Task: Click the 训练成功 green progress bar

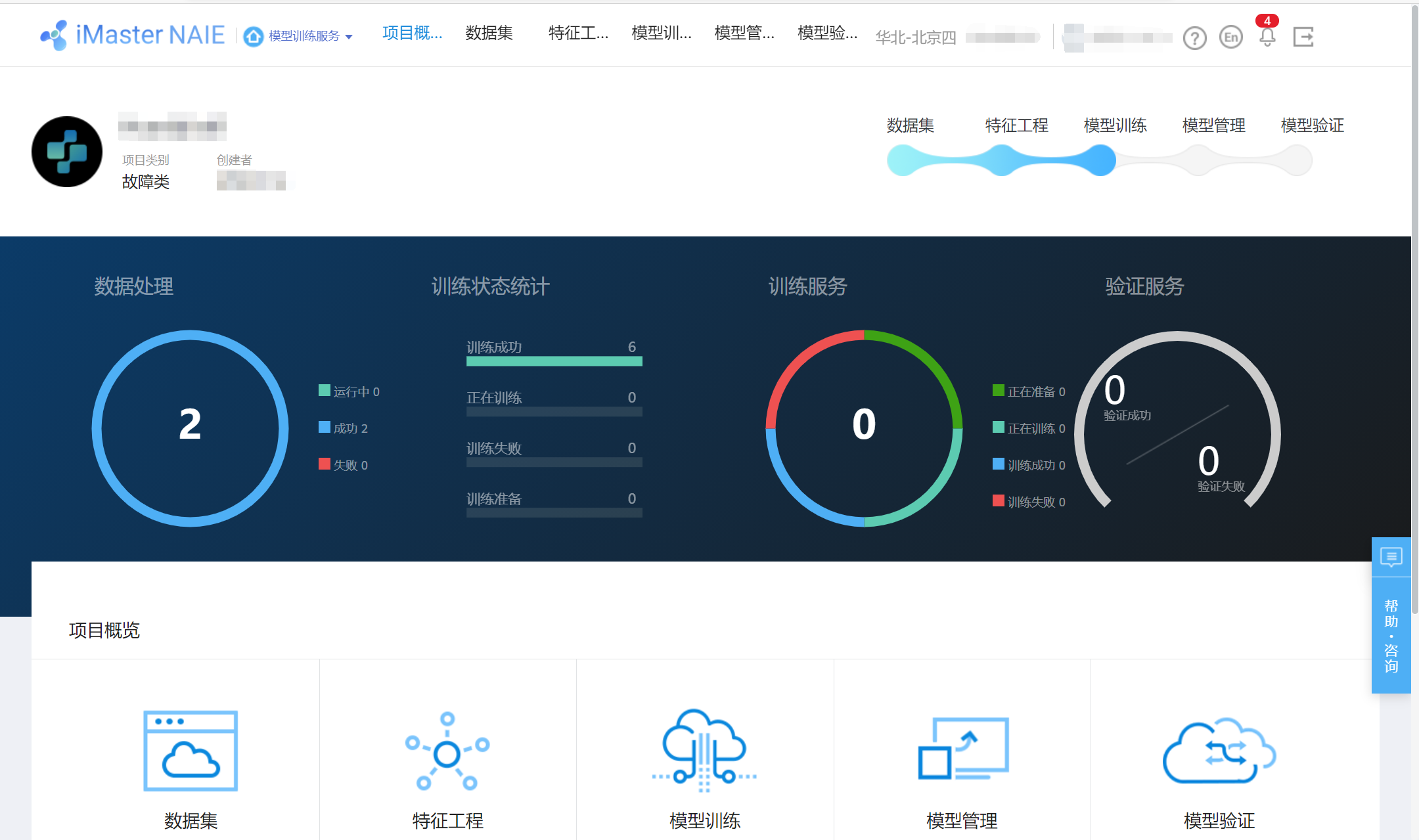Action: 554,361
